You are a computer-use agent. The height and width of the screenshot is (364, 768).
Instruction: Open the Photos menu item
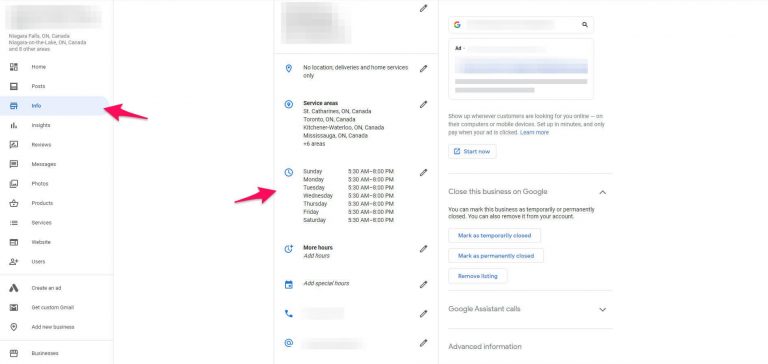point(56,184)
